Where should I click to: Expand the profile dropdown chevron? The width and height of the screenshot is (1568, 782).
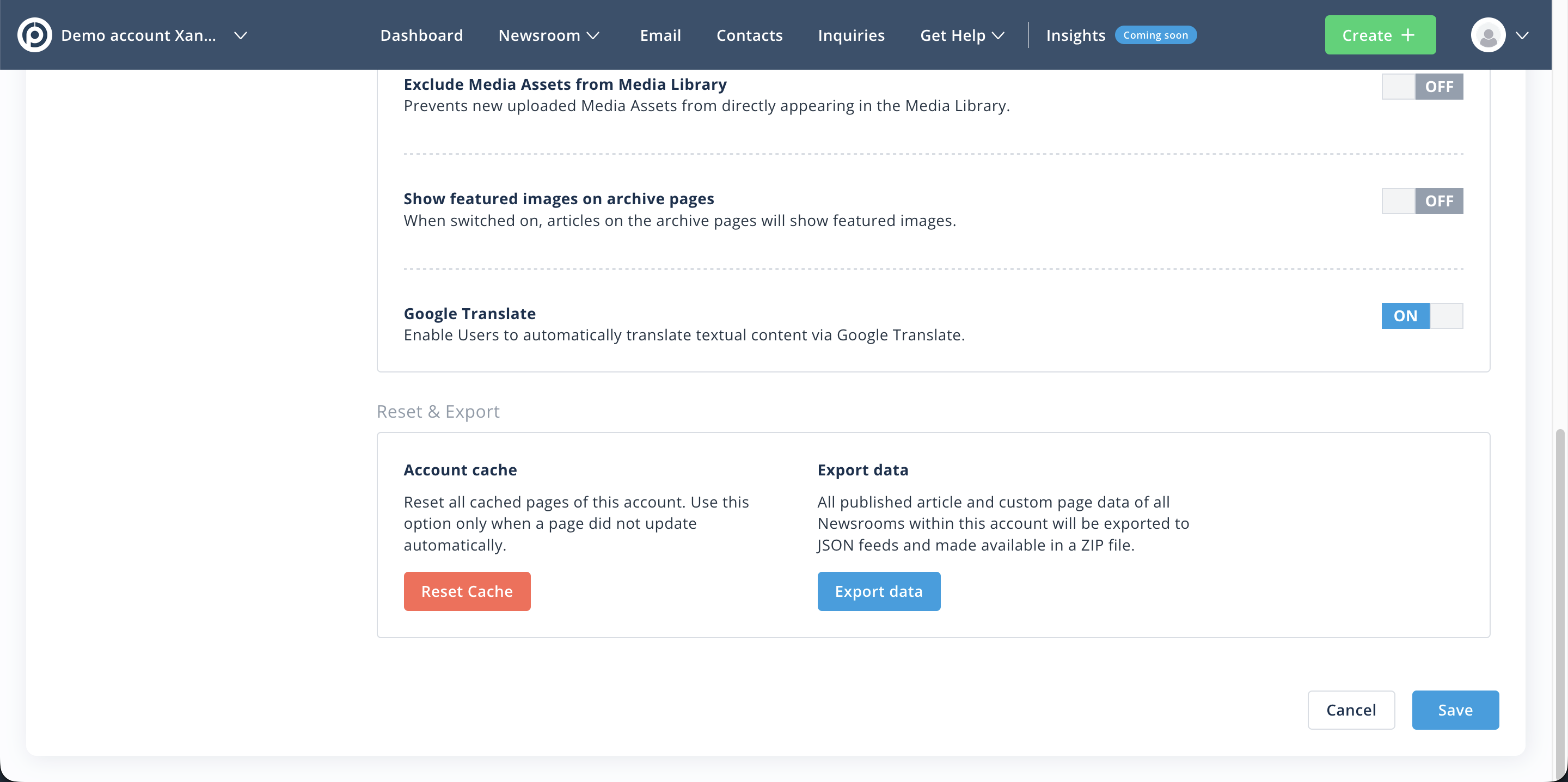1522,35
